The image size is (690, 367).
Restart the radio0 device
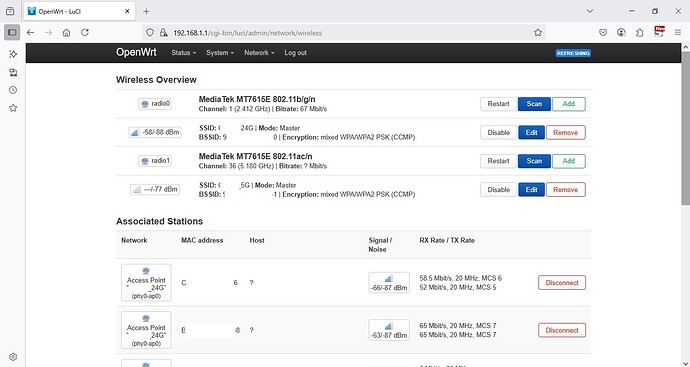coord(498,104)
